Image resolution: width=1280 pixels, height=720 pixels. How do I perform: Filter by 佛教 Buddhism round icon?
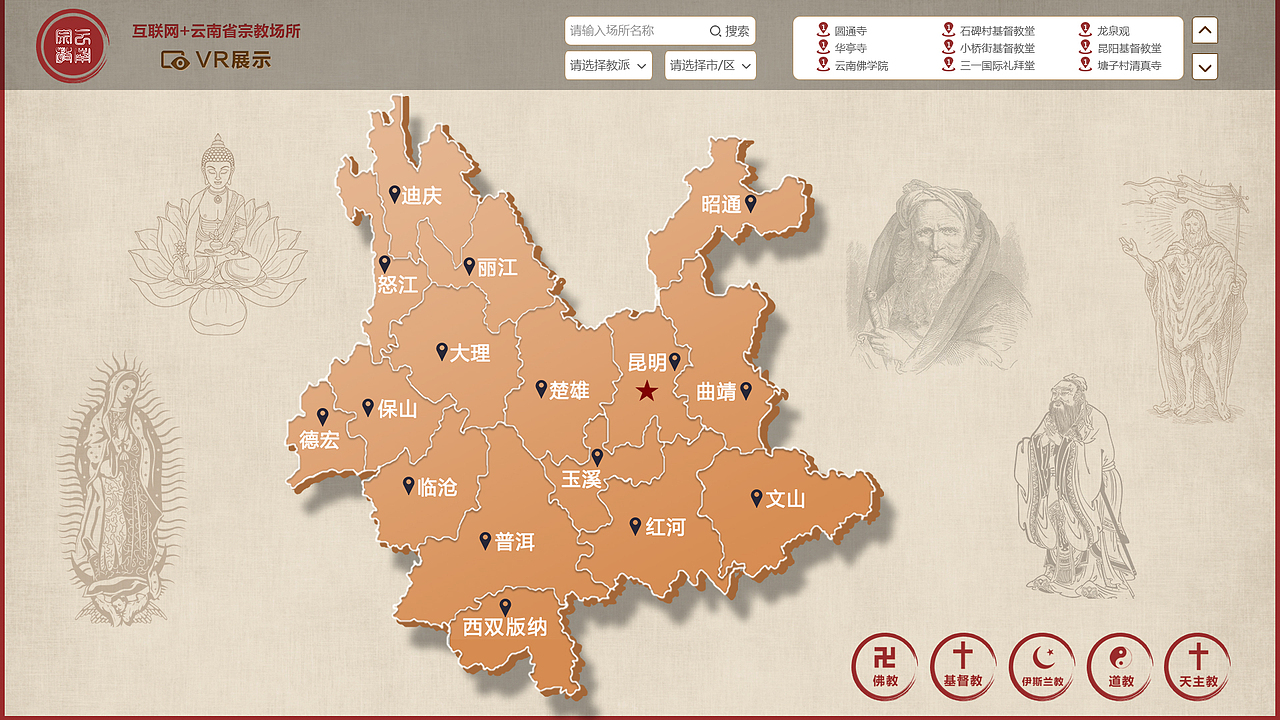pyautogui.click(x=885, y=666)
